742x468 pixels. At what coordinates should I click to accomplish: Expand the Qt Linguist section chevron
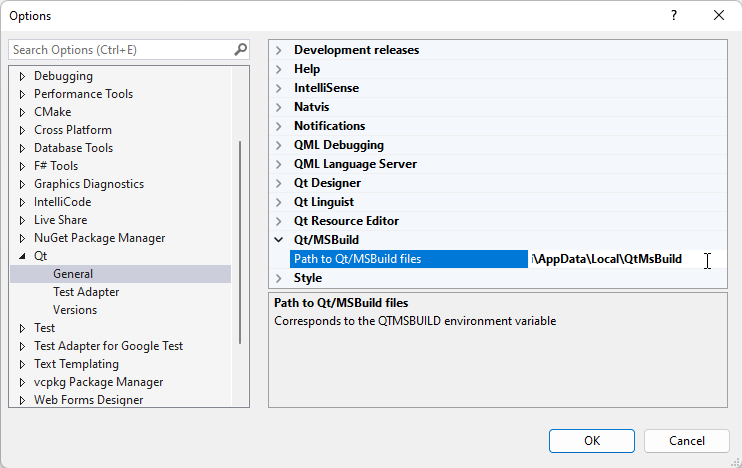tap(279, 202)
